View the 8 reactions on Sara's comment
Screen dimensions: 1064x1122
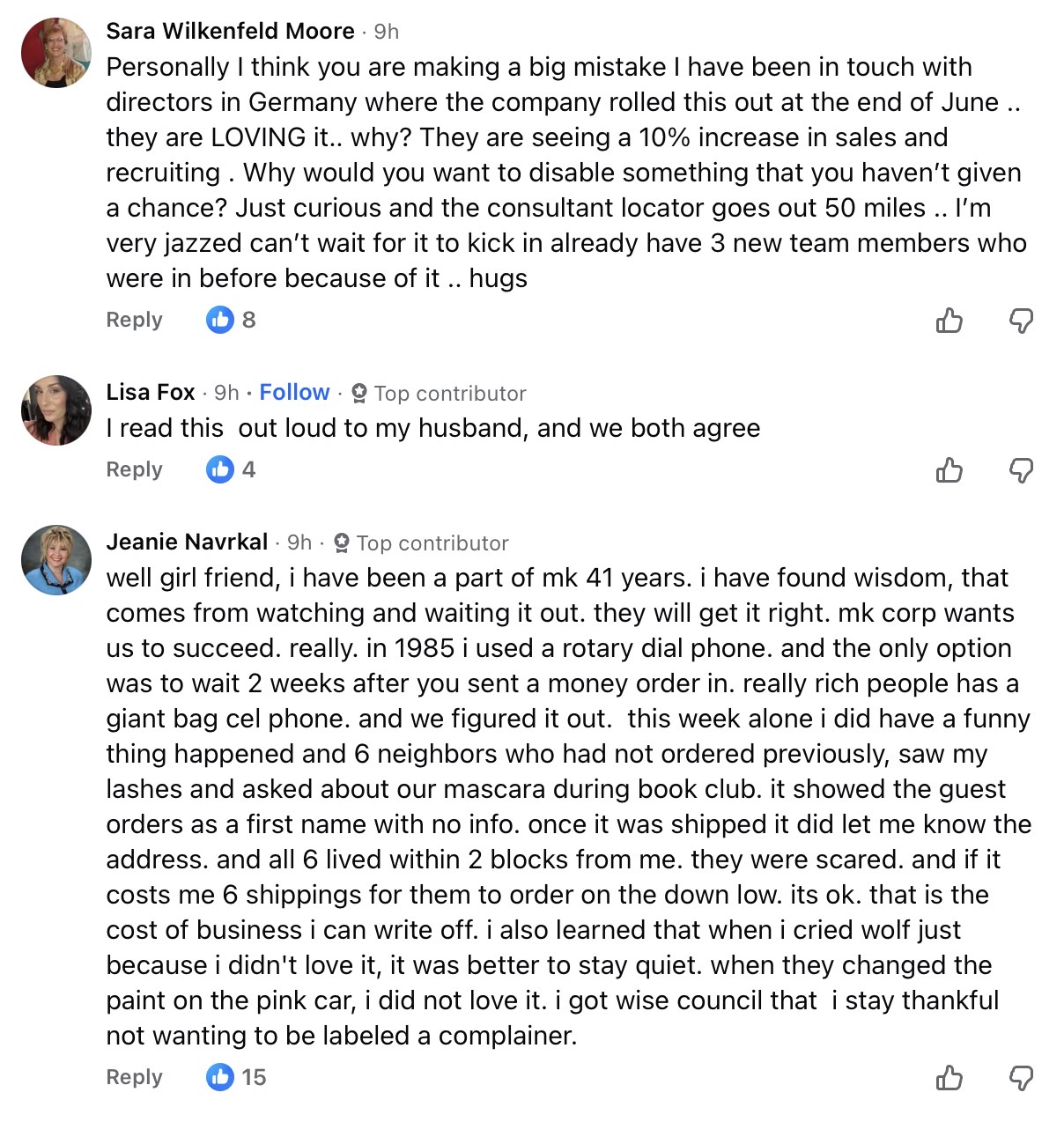click(x=232, y=320)
